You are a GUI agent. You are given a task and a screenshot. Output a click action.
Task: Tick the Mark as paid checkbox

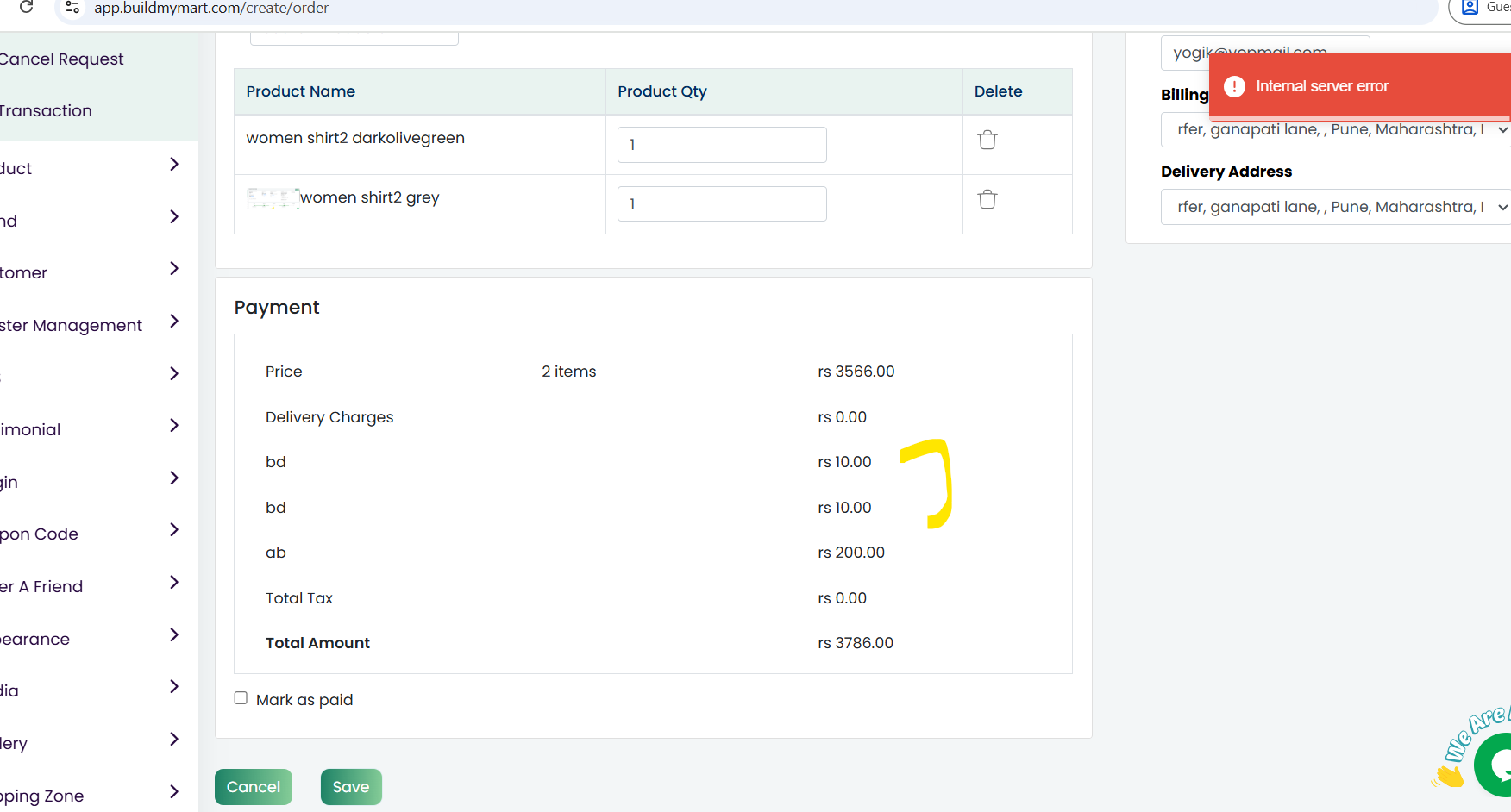click(241, 698)
